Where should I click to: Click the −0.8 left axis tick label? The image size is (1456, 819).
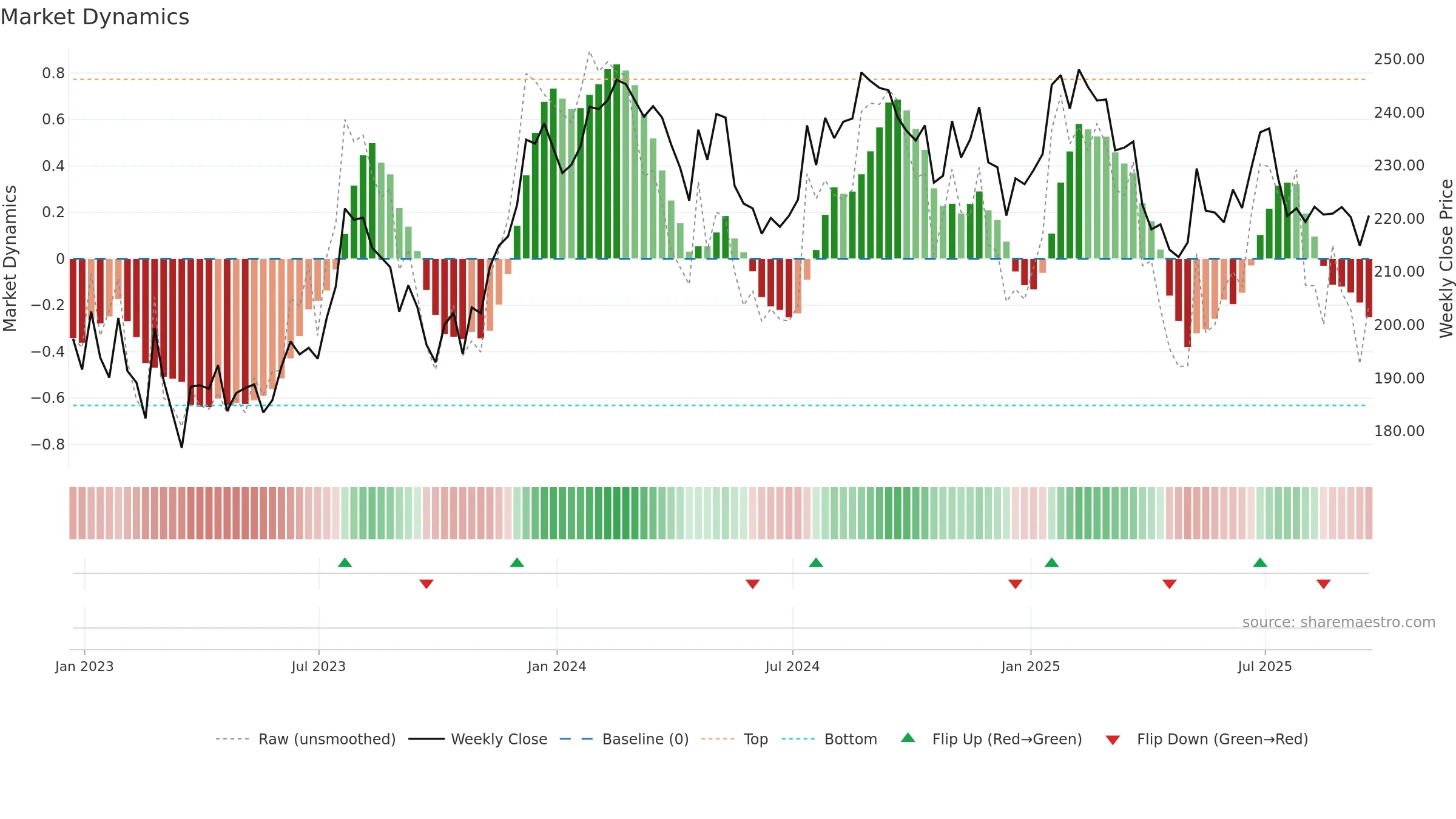tap(48, 444)
